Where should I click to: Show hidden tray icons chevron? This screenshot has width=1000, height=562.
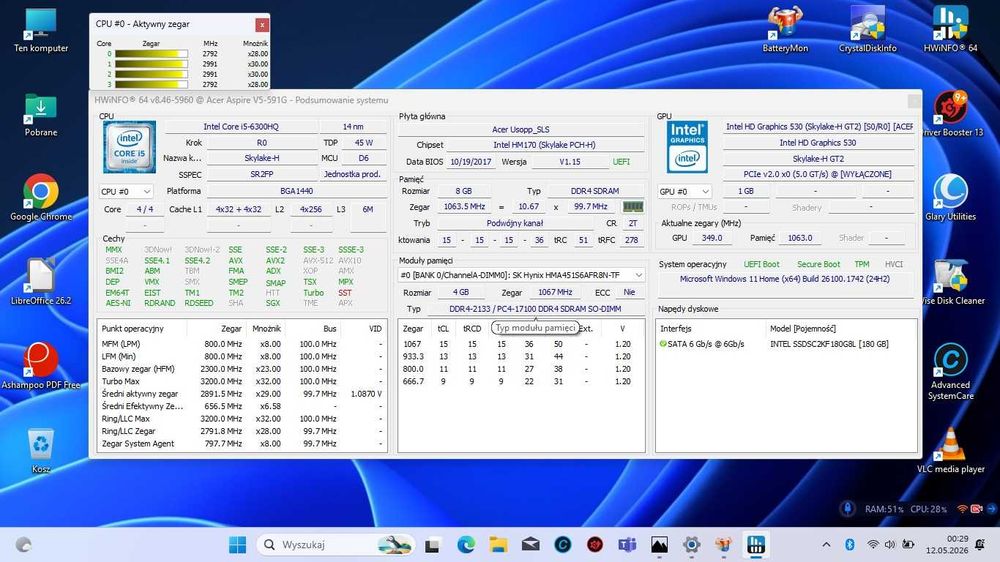coord(827,545)
